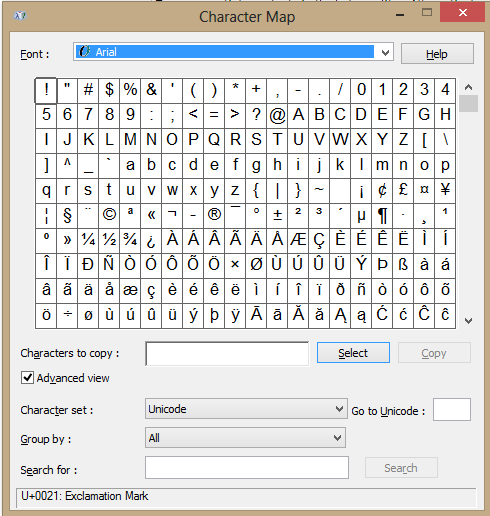Select the left guillemet « character
The width and height of the screenshot is (490, 516).
tap(151, 215)
